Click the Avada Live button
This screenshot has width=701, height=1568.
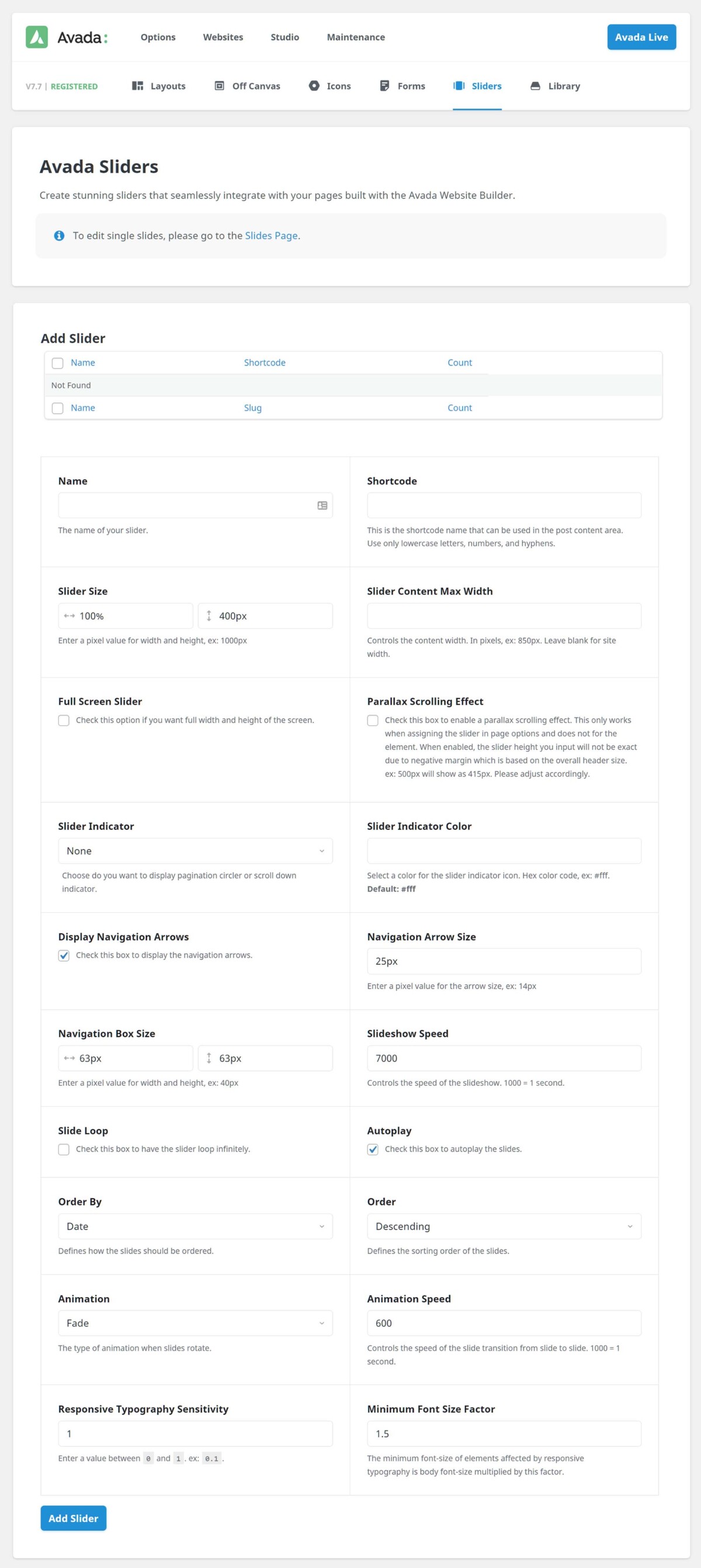641,37
